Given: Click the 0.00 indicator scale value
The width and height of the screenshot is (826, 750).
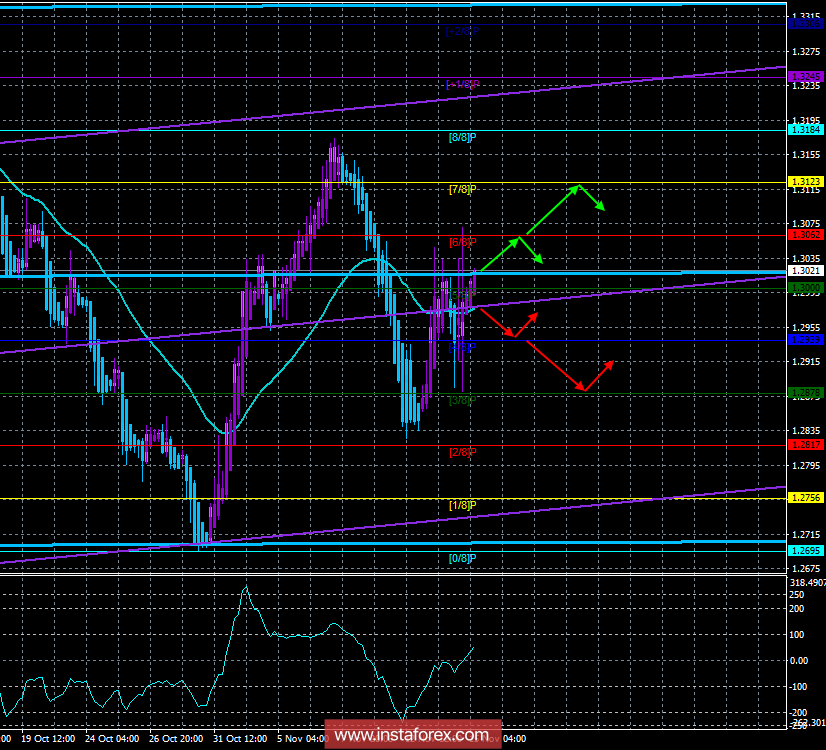Looking at the screenshot, I should pyautogui.click(x=799, y=661).
